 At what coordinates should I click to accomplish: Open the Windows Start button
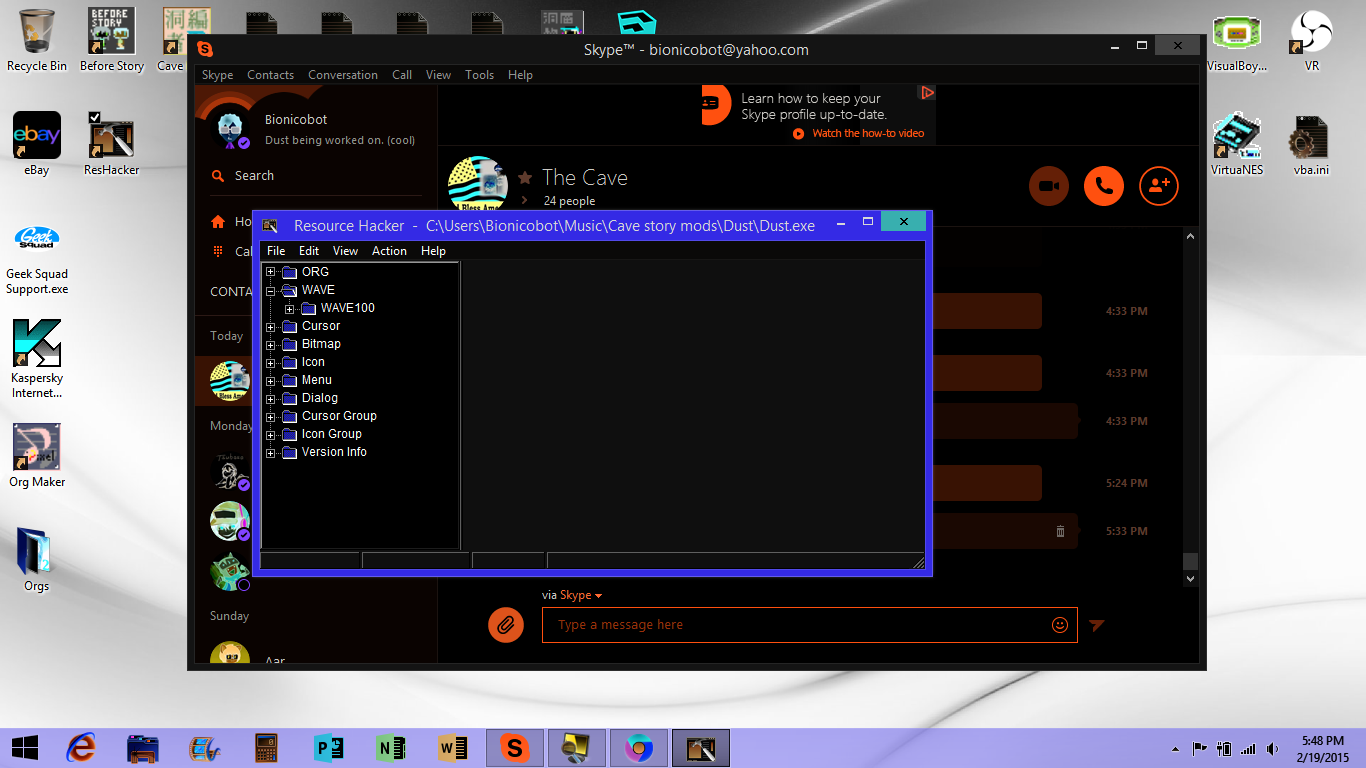click(25, 747)
